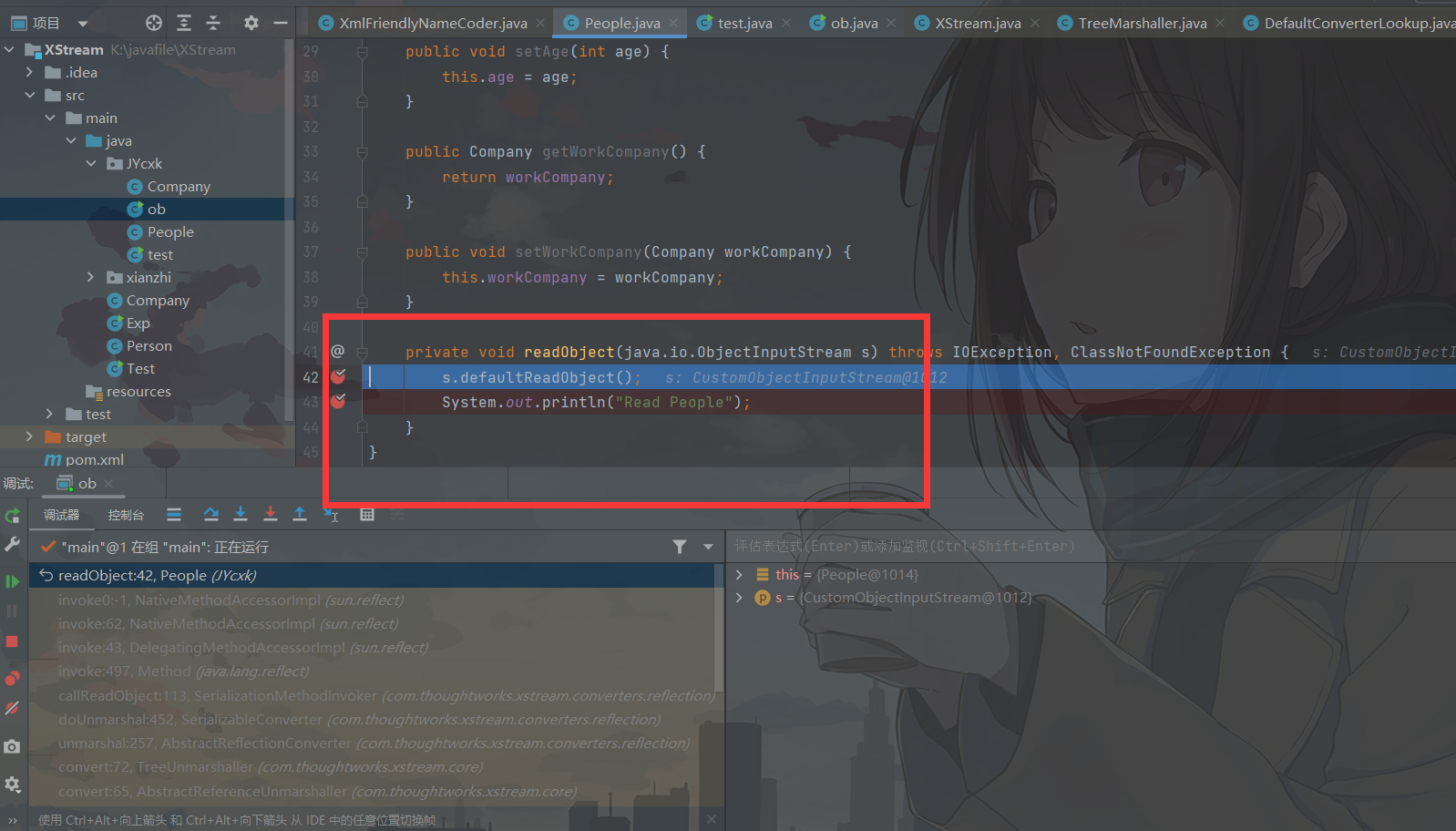Expand the 's' CustomObjectInputStream variable
The width and height of the screenshot is (1456, 831).
pos(739,598)
